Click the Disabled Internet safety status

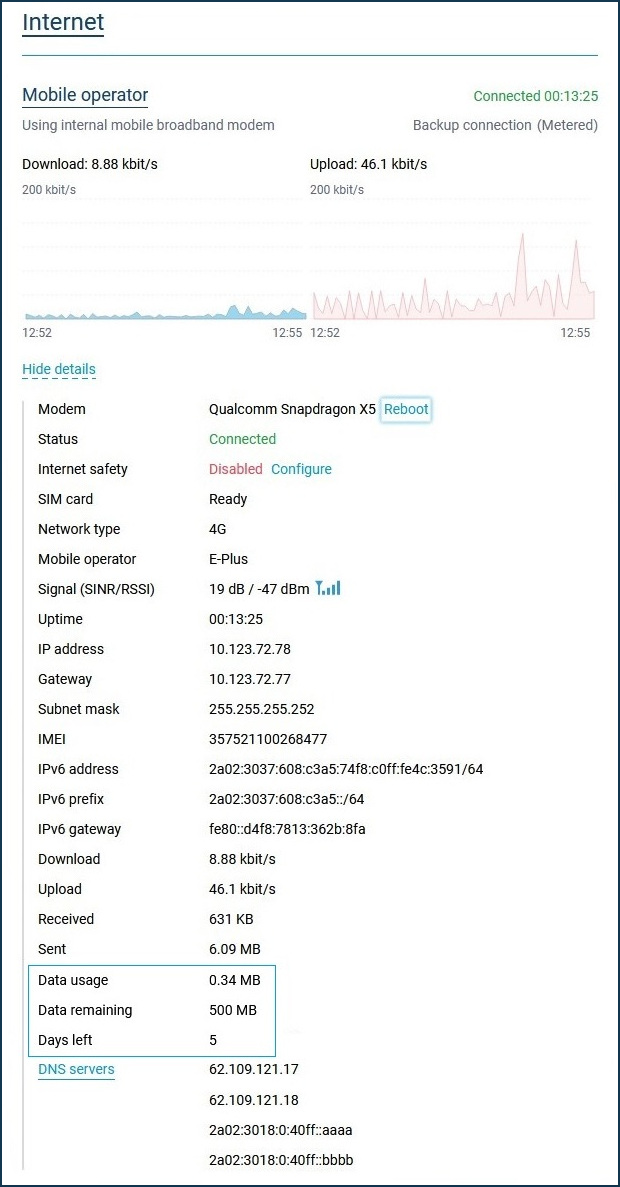235,469
